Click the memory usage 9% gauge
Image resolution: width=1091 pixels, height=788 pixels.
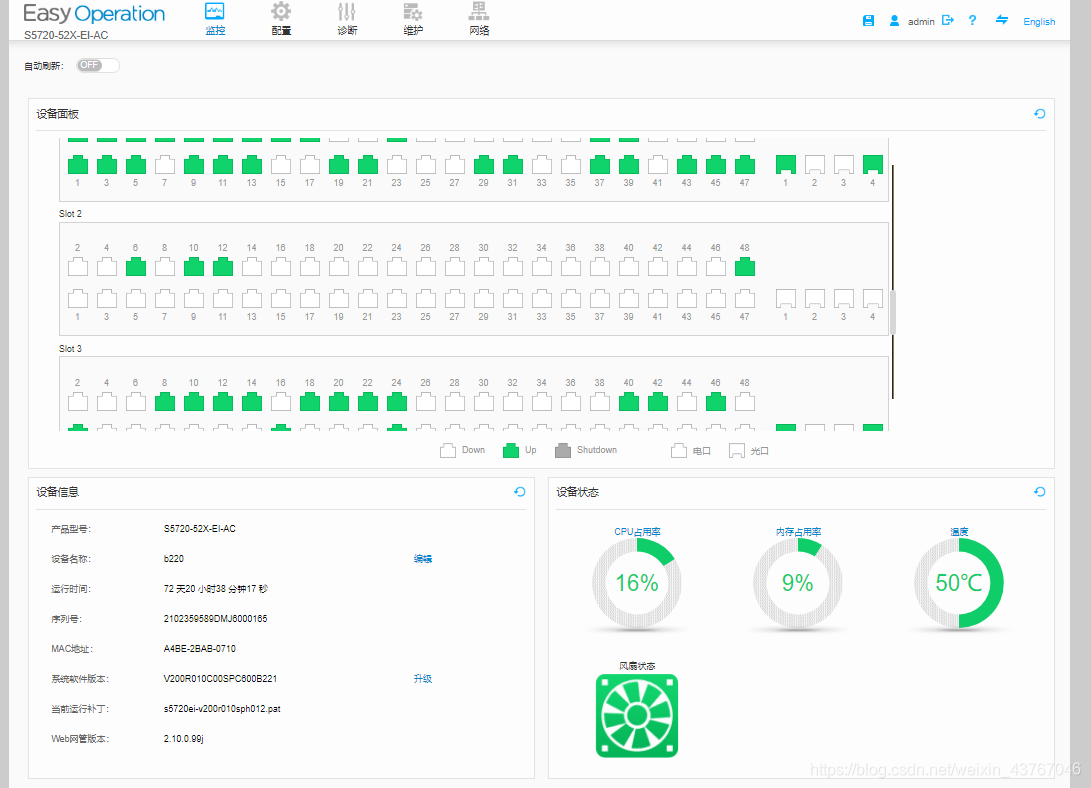[x=797, y=583]
